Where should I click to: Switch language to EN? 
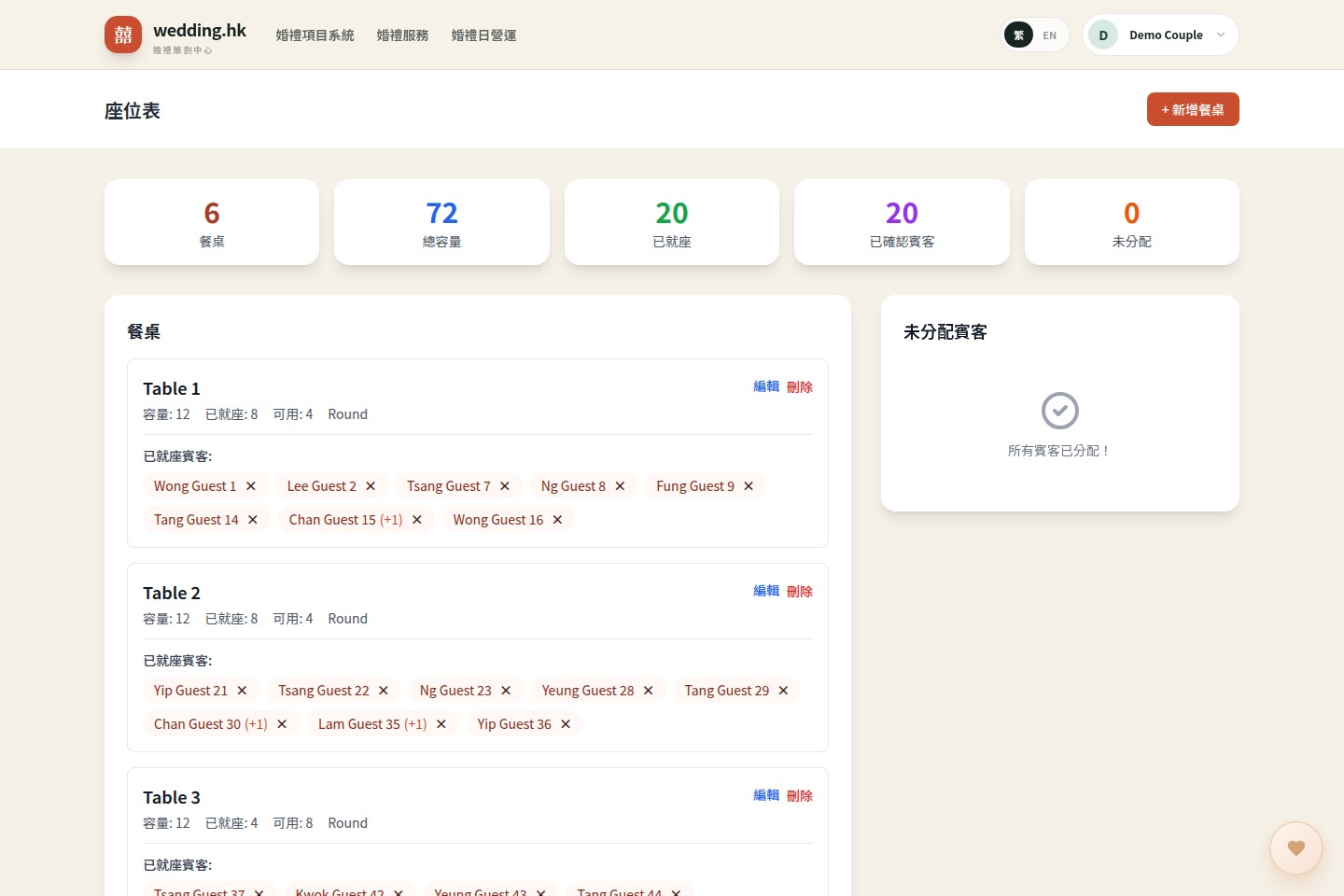click(1050, 35)
